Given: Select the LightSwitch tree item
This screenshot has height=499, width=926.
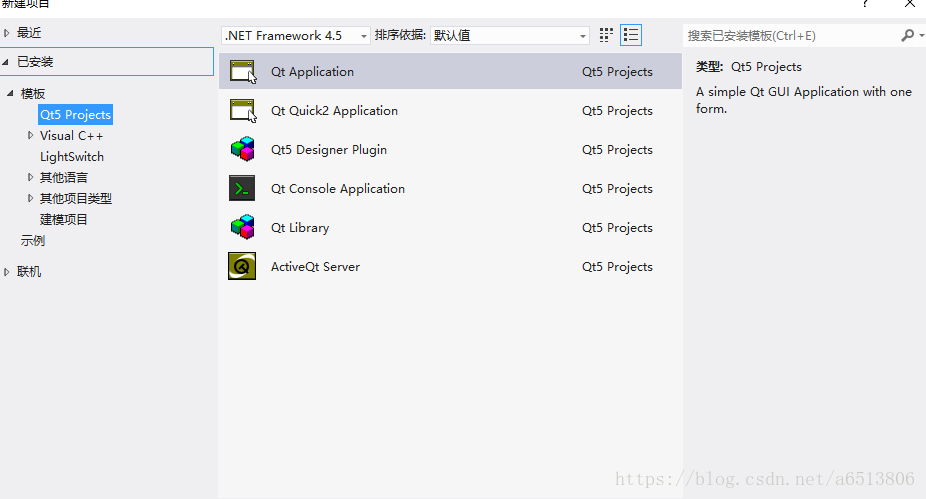Looking at the screenshot, I should point(72,156).
